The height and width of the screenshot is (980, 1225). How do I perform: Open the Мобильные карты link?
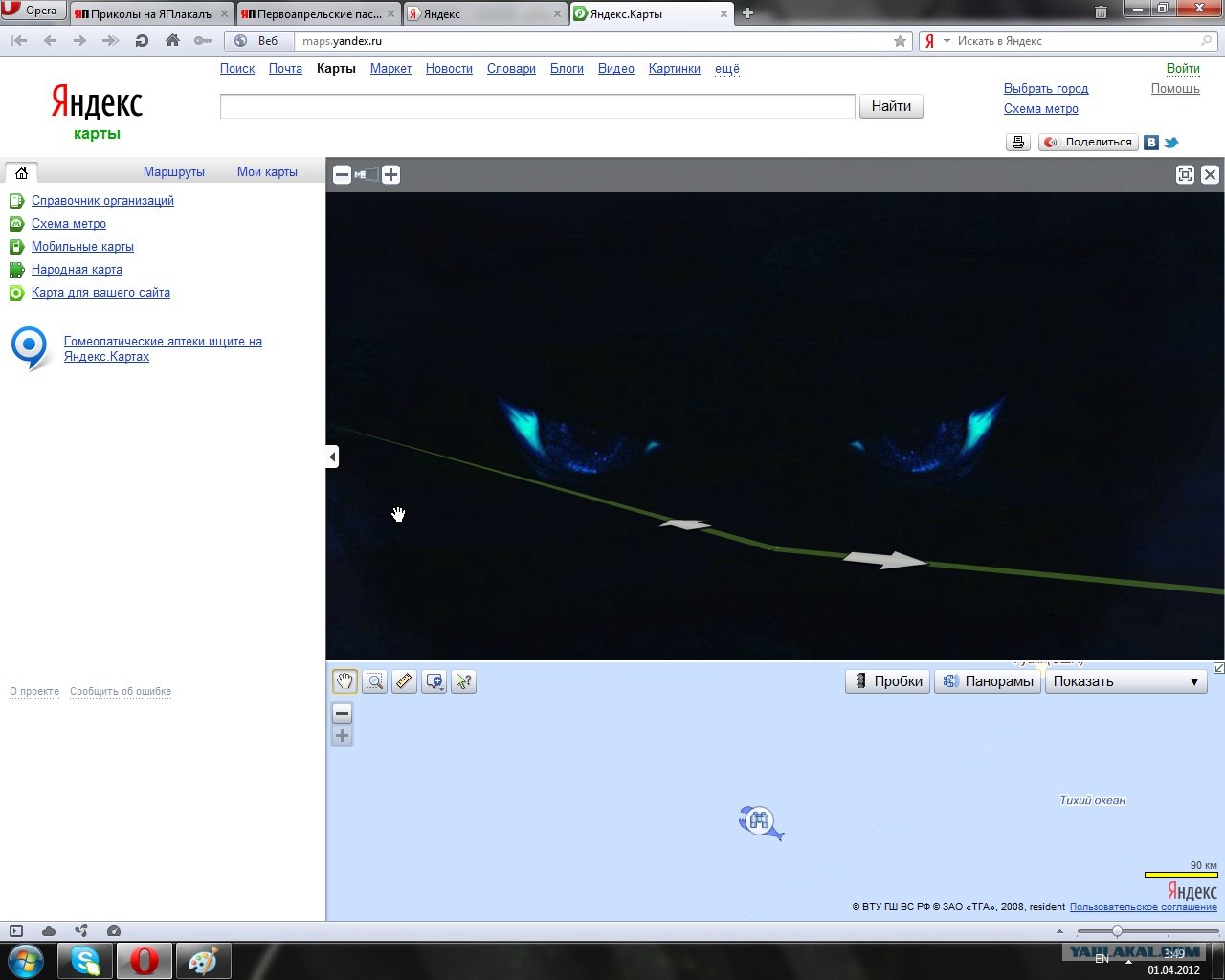[82, 247]
